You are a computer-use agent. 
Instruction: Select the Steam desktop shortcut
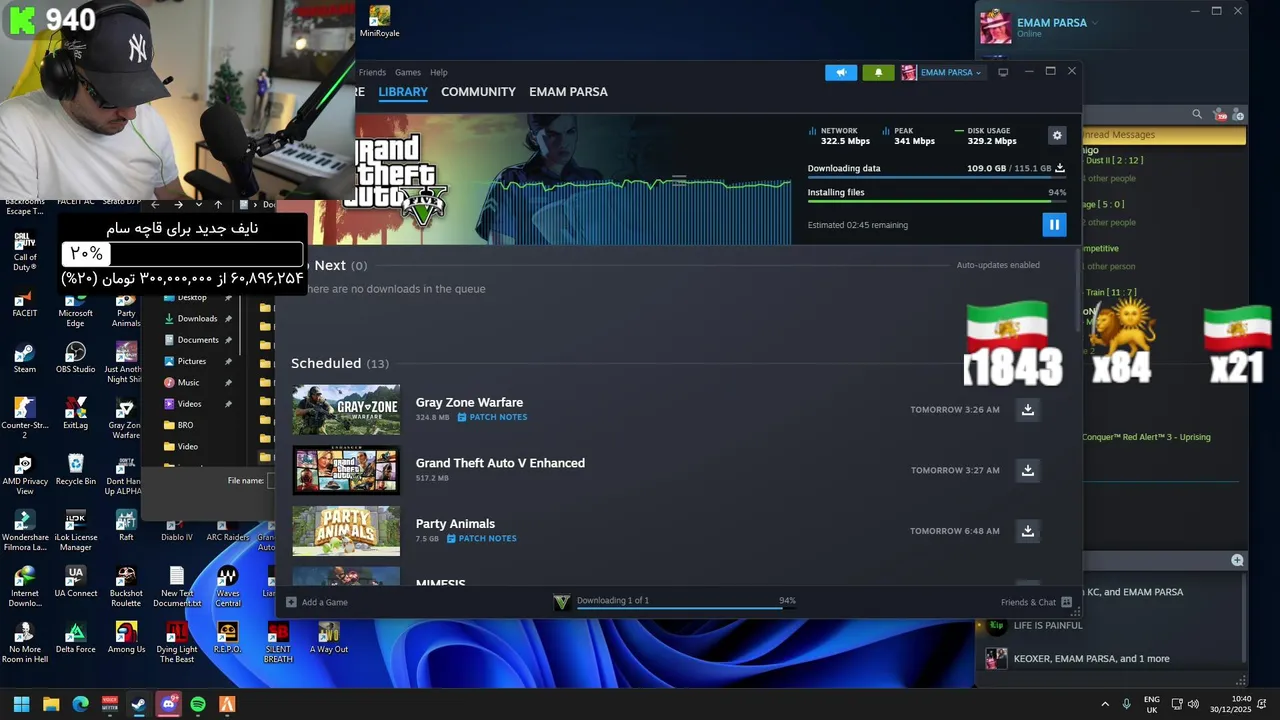pyautogui.click(x=25, y=358)
